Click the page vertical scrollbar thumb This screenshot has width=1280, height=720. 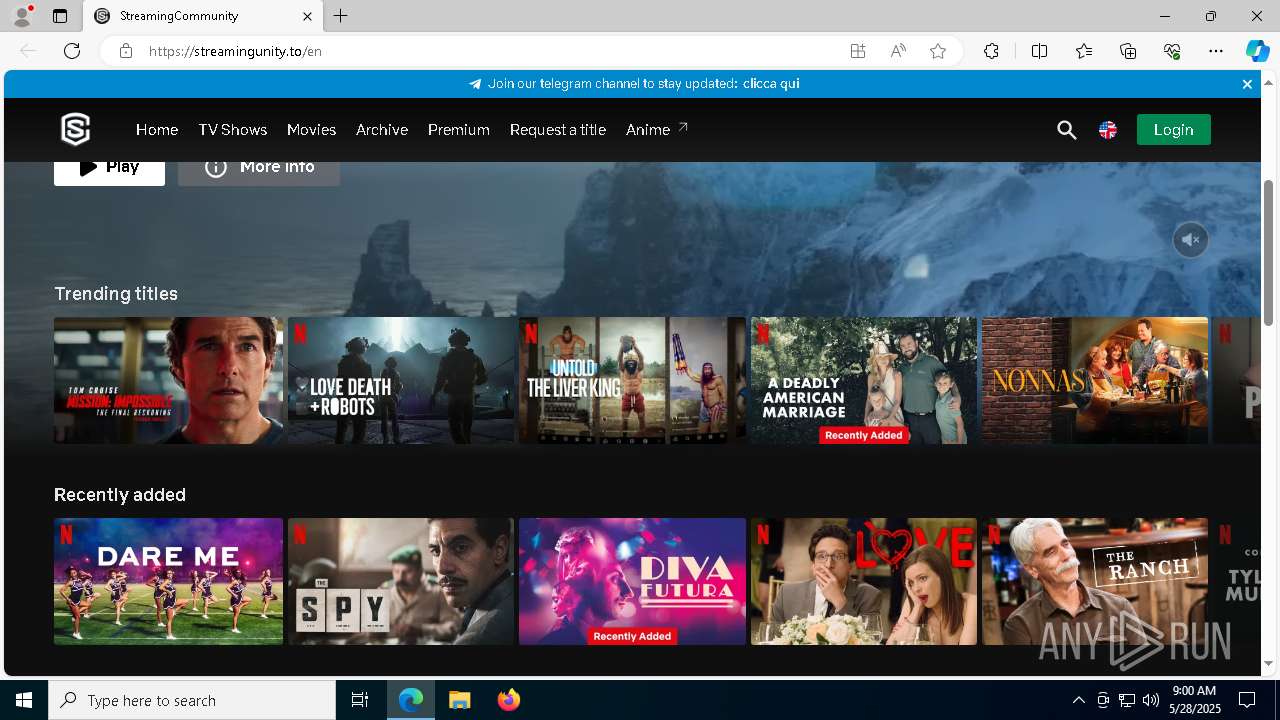(1268, 252)
